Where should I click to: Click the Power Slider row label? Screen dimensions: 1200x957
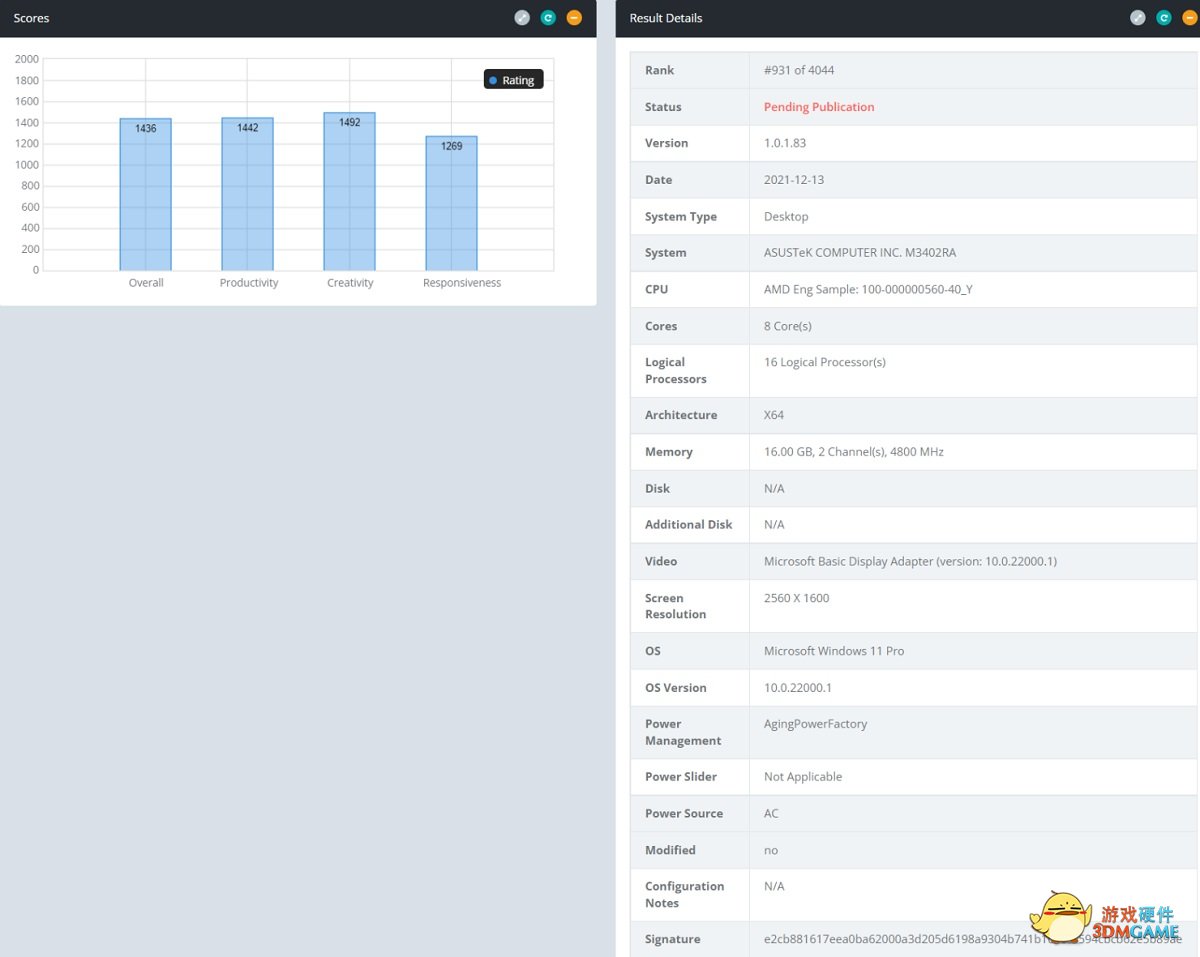(681, 777)
